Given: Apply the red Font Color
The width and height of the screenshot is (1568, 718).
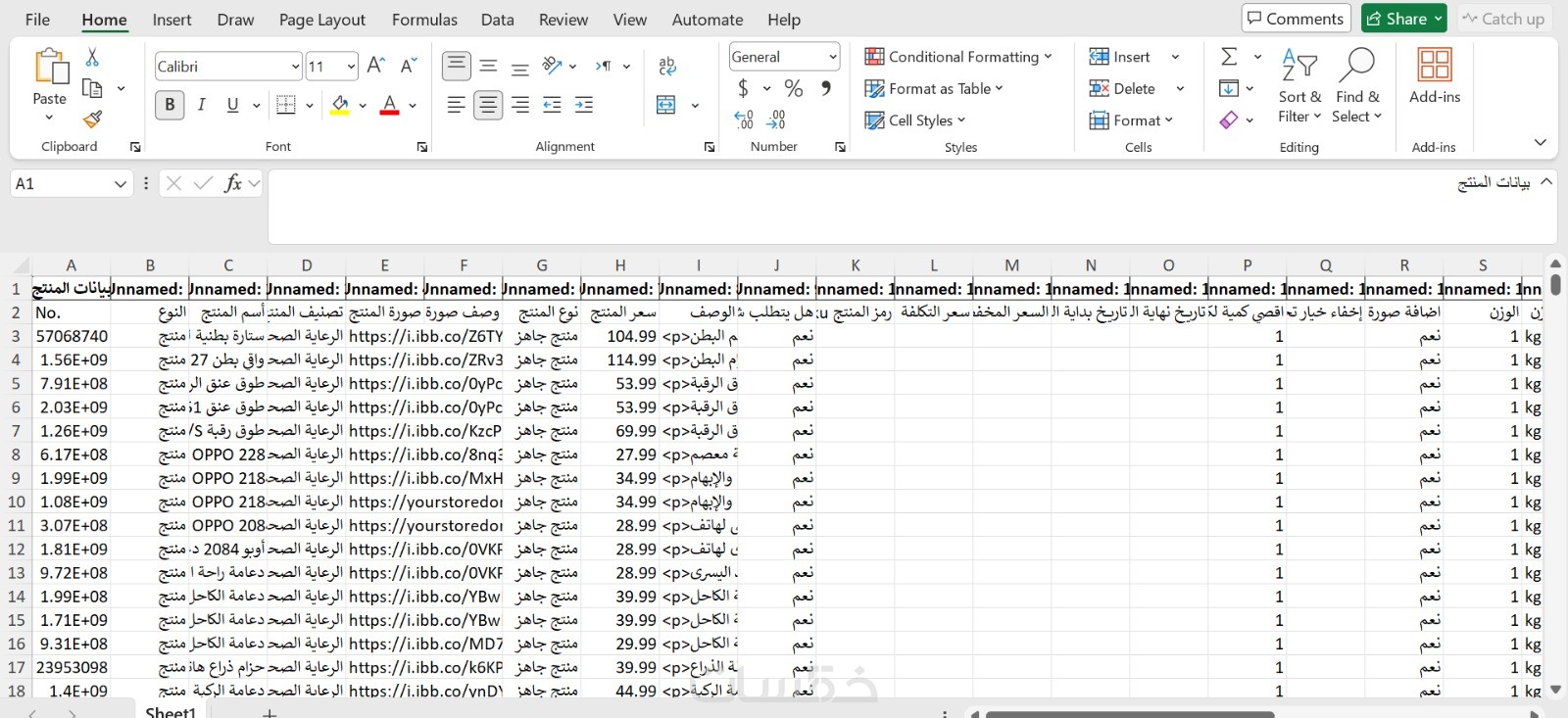Looking at the screenshot, I should coord(389,105).
